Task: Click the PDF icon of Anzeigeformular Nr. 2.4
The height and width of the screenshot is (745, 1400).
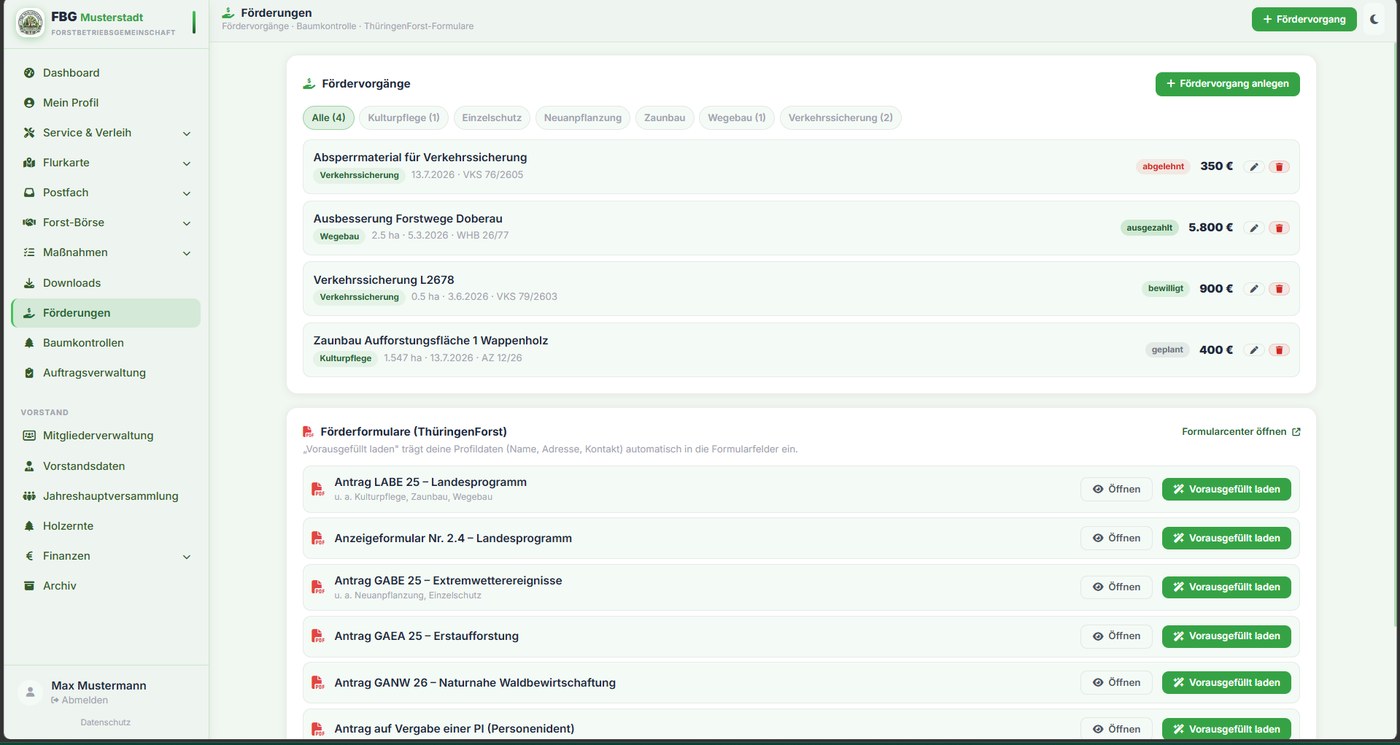Action: click(x=318, y=538)
